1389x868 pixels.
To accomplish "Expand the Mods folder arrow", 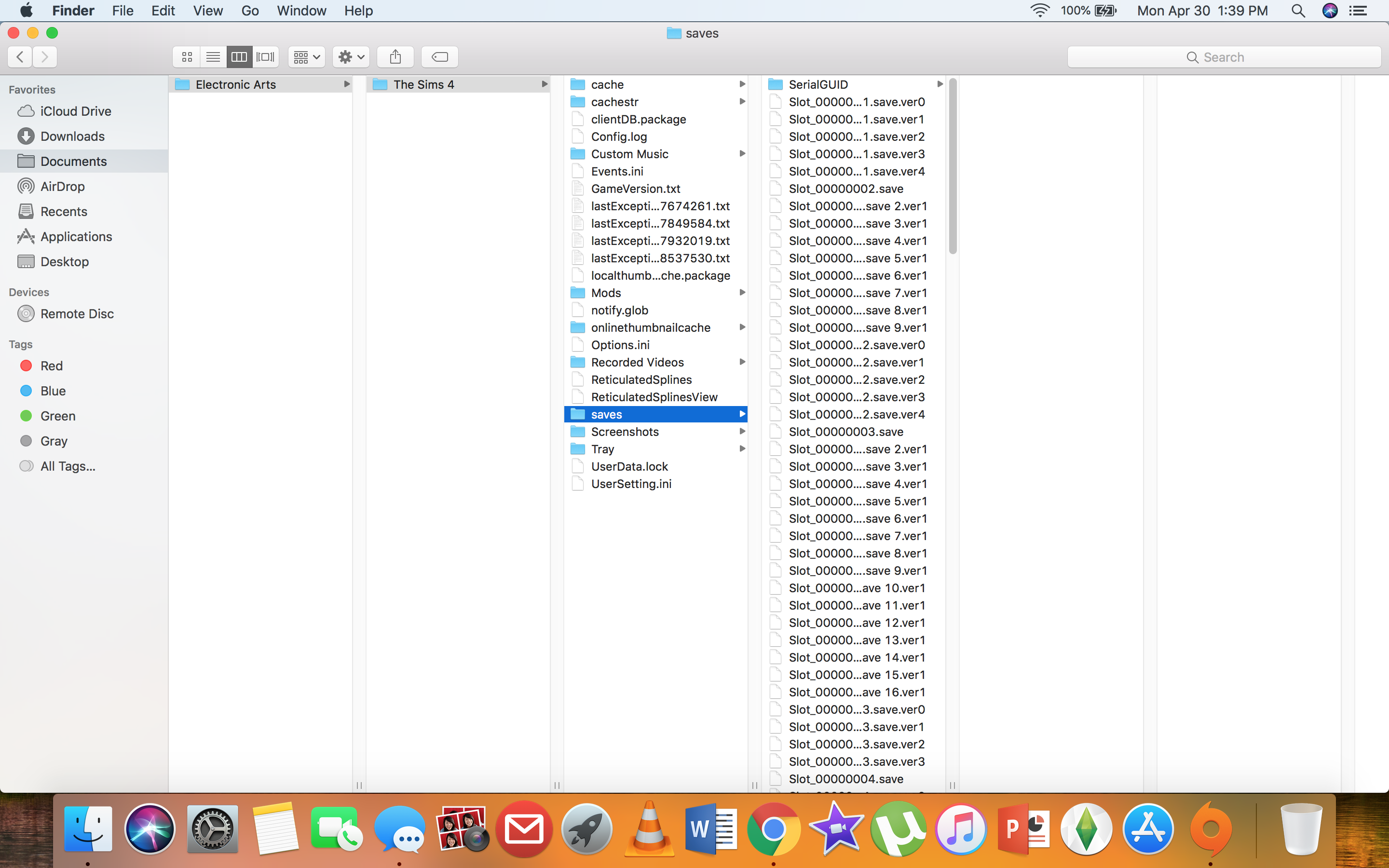I will (742, 293).
